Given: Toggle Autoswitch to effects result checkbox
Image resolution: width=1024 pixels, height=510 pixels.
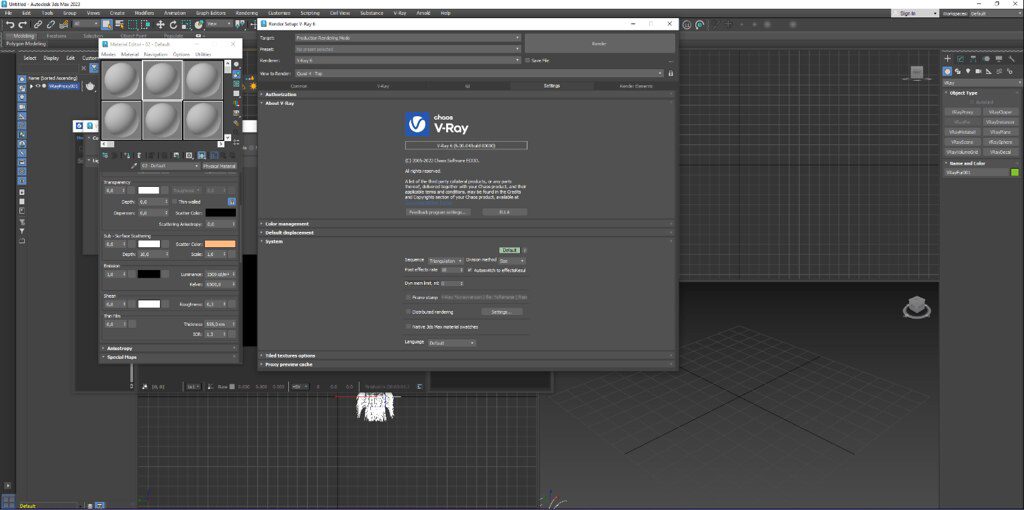Looking at the screenshot, I should pos(468,269).
